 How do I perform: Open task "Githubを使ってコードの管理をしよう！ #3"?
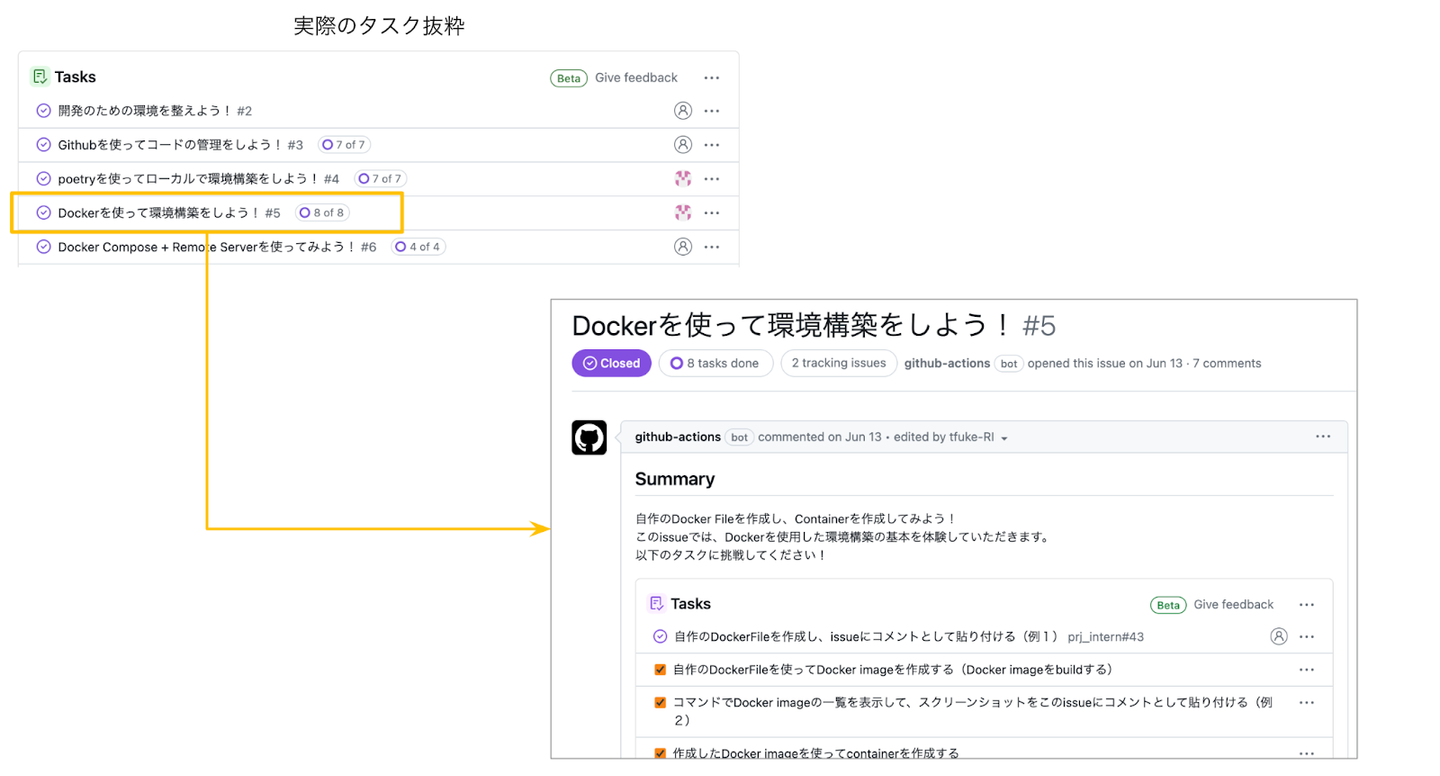181,145
